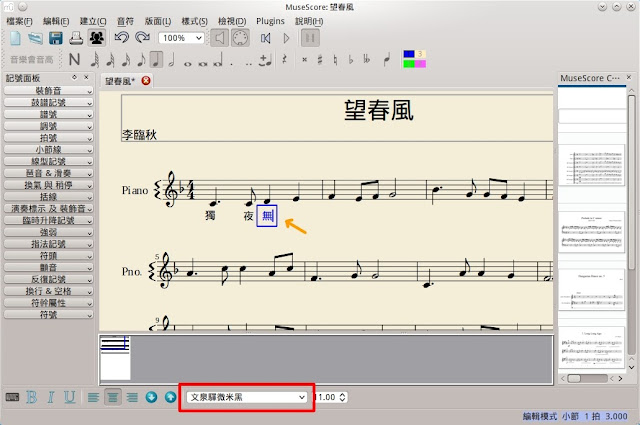Click the font size spinner arrows

pyautogui.click(x=342, y=397)
